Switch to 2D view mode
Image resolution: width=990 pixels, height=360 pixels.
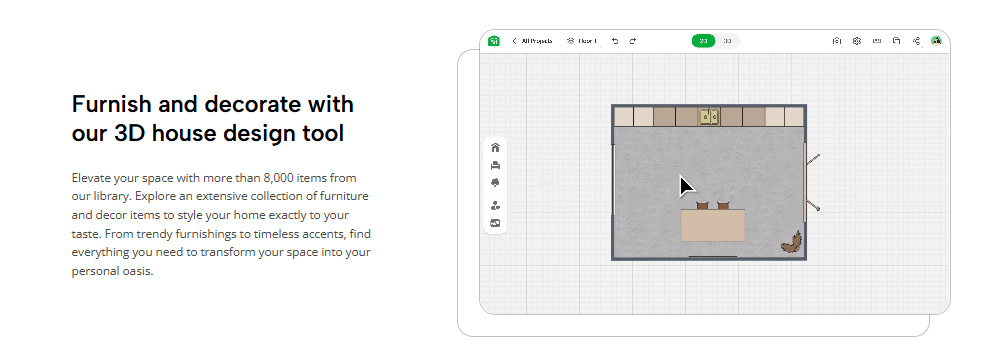(703, 41)
